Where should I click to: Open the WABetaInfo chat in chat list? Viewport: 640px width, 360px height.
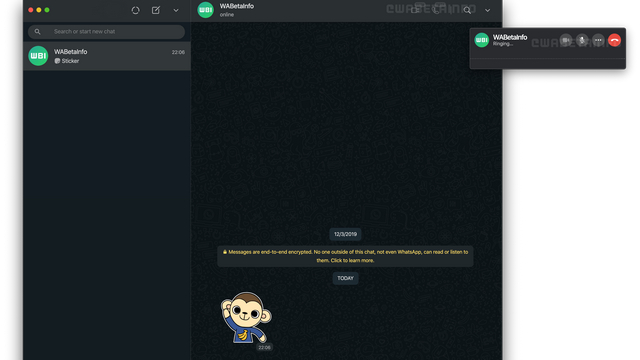coord(107,56)
